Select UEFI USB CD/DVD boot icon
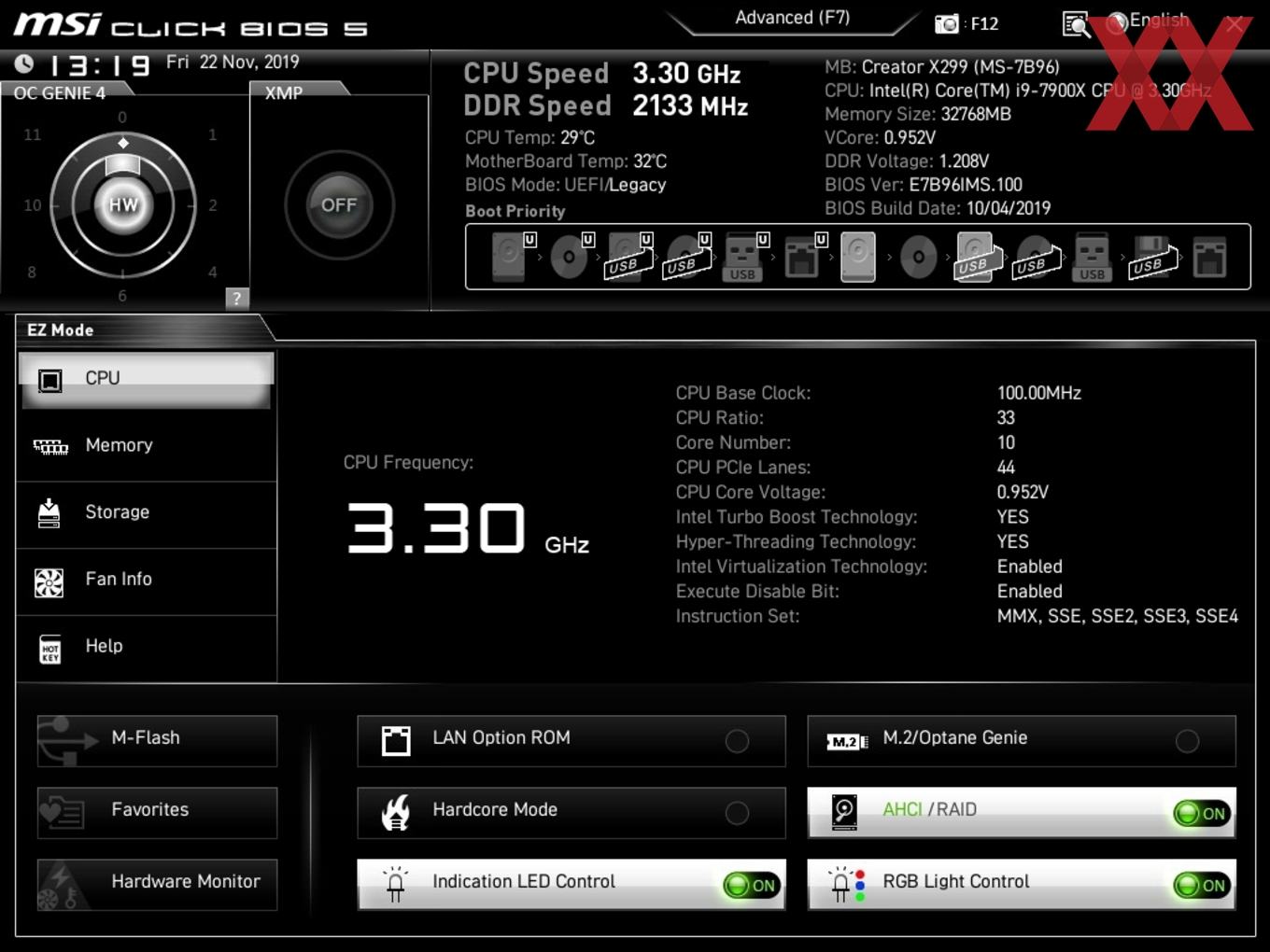Screen dimensions: 1270x952 (687, 257)
